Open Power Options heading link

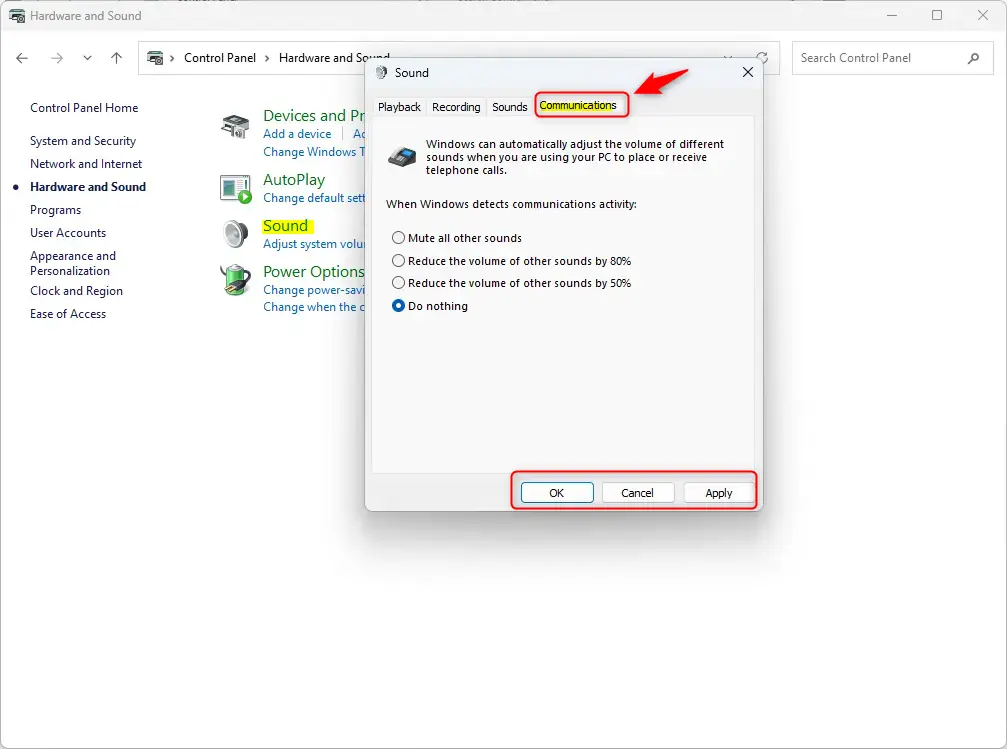[314, 272]
